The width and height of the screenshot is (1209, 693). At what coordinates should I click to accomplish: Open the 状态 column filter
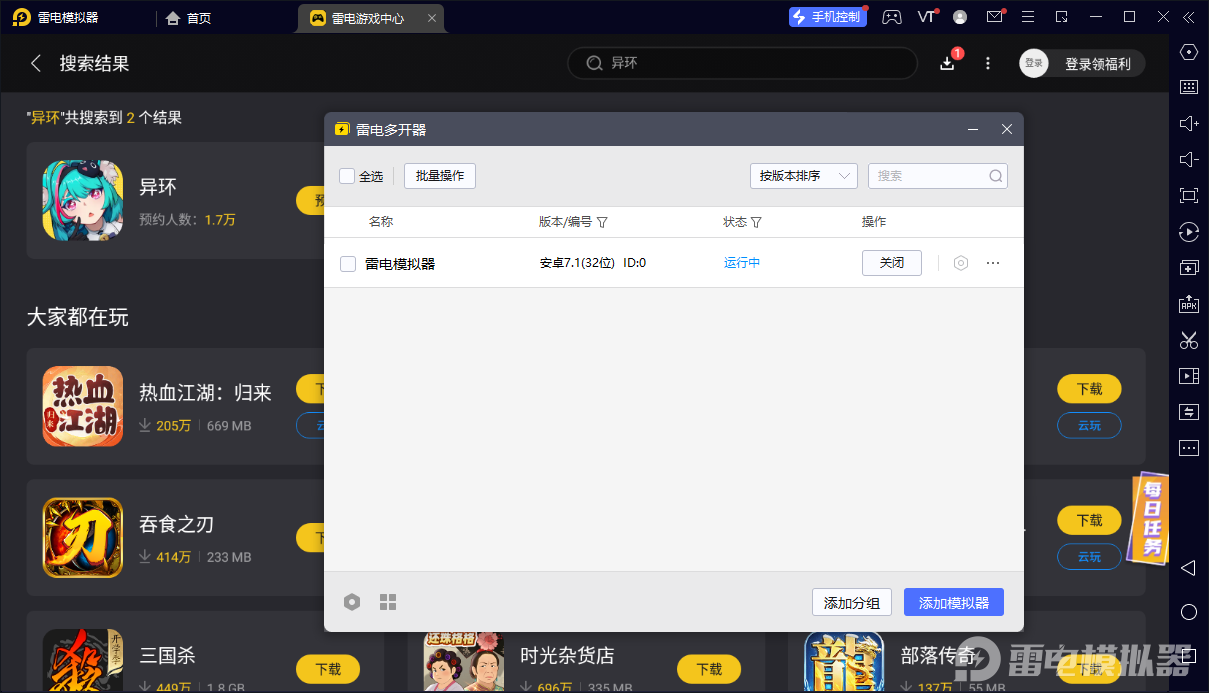[x=756, y=222]
